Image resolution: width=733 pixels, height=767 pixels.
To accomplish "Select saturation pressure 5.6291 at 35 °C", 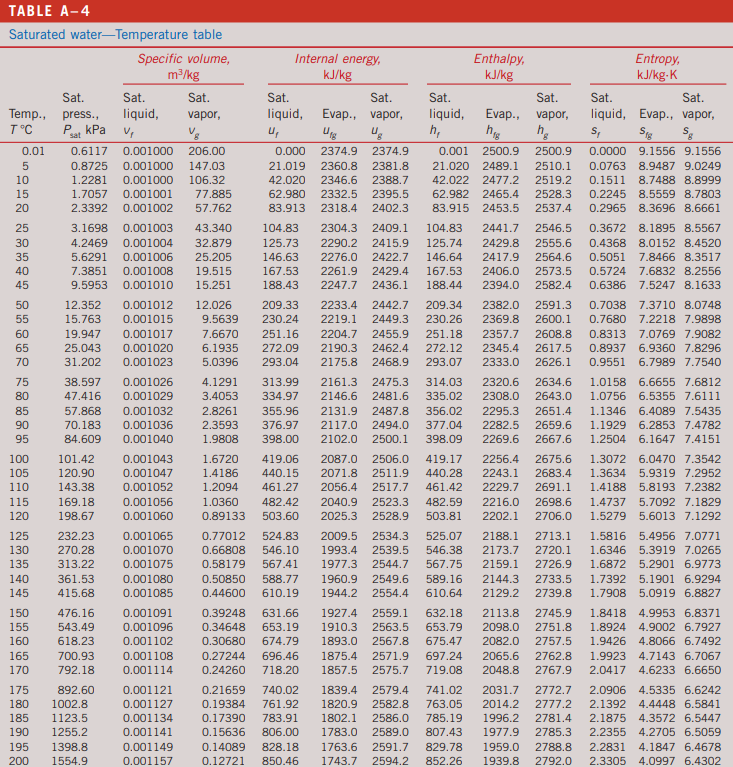I will click(x=89, y=257).
